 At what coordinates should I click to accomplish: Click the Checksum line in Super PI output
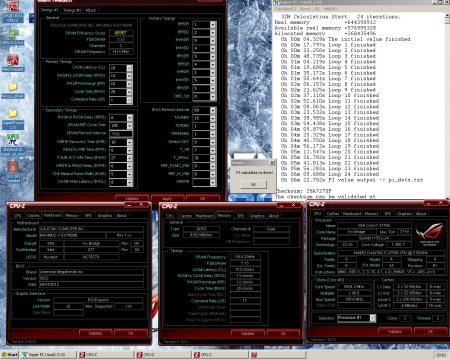point(303,191)
